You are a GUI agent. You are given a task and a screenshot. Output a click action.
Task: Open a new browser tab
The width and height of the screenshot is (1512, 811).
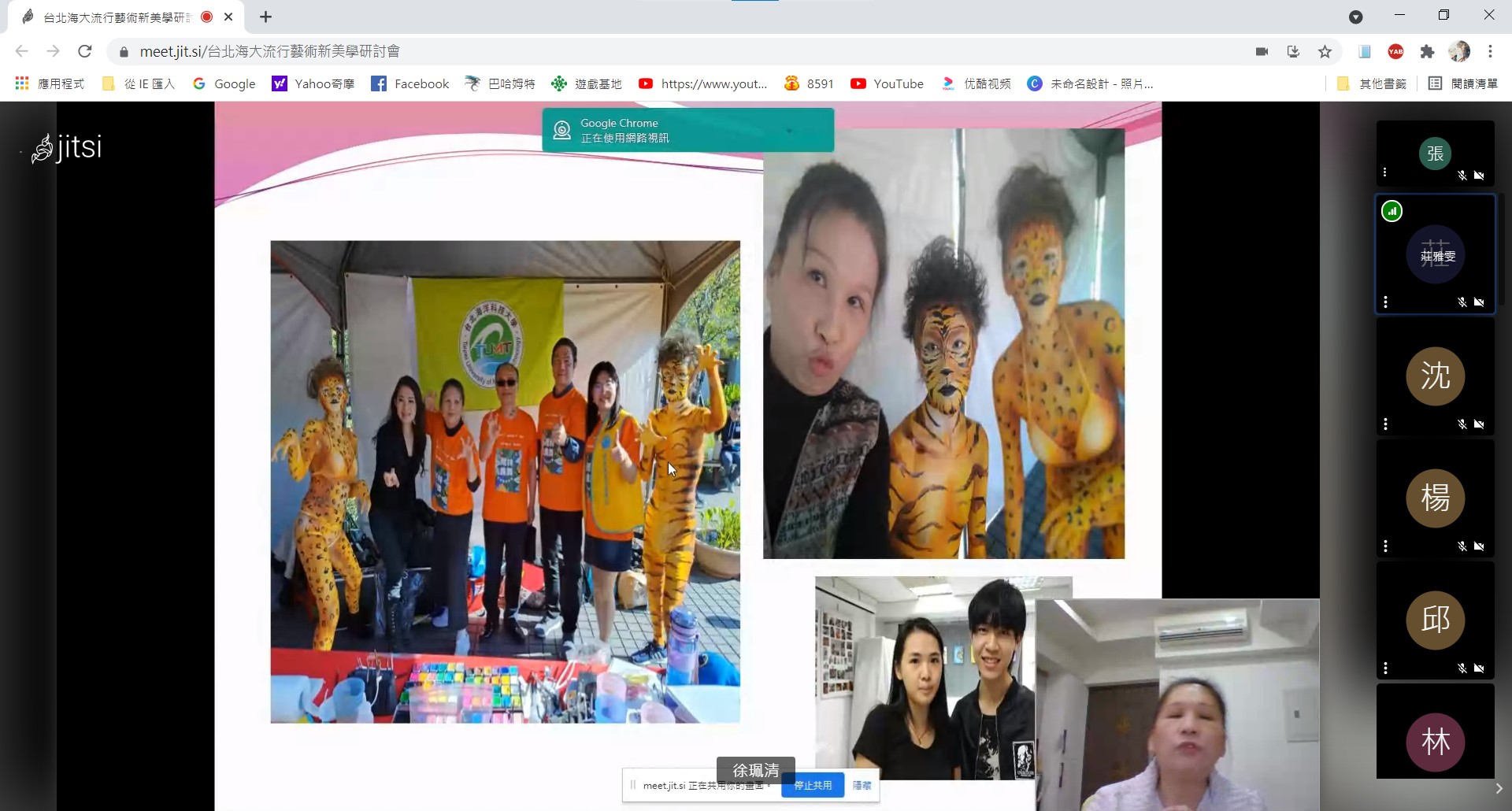265,17
